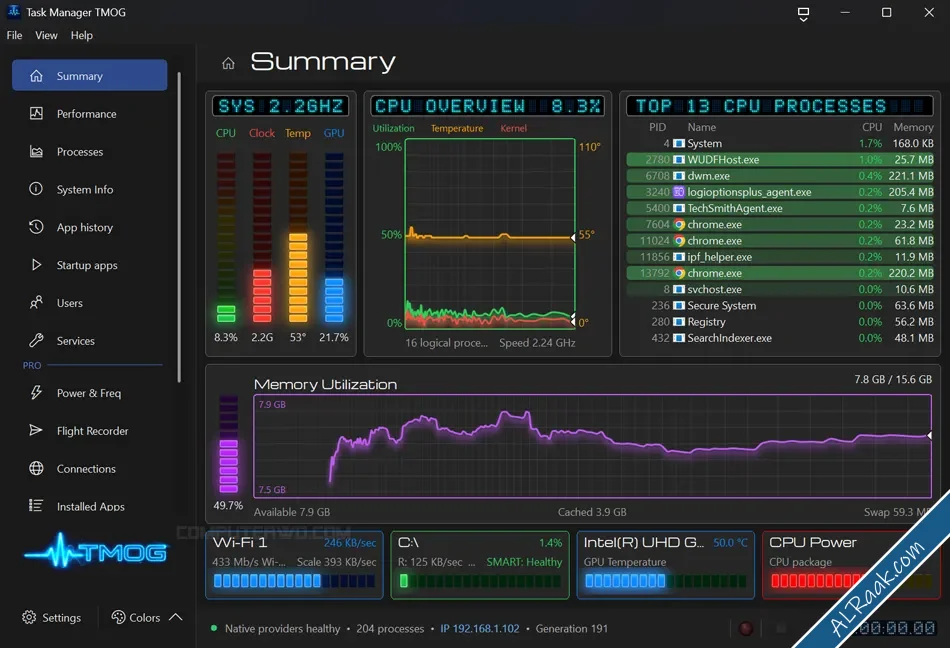
Task: Click the IP 192.168.1.102 link
Action: pos(480,629)
